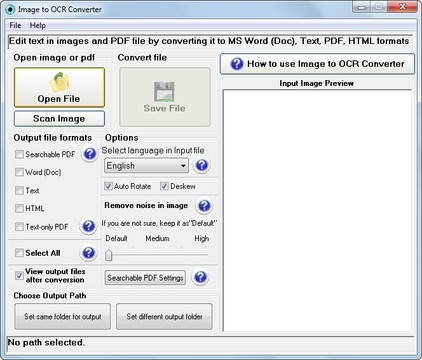Click the noise removal slider handle
Image resolution: width=422 pixels, height=360 pixels.
(109, 255)
